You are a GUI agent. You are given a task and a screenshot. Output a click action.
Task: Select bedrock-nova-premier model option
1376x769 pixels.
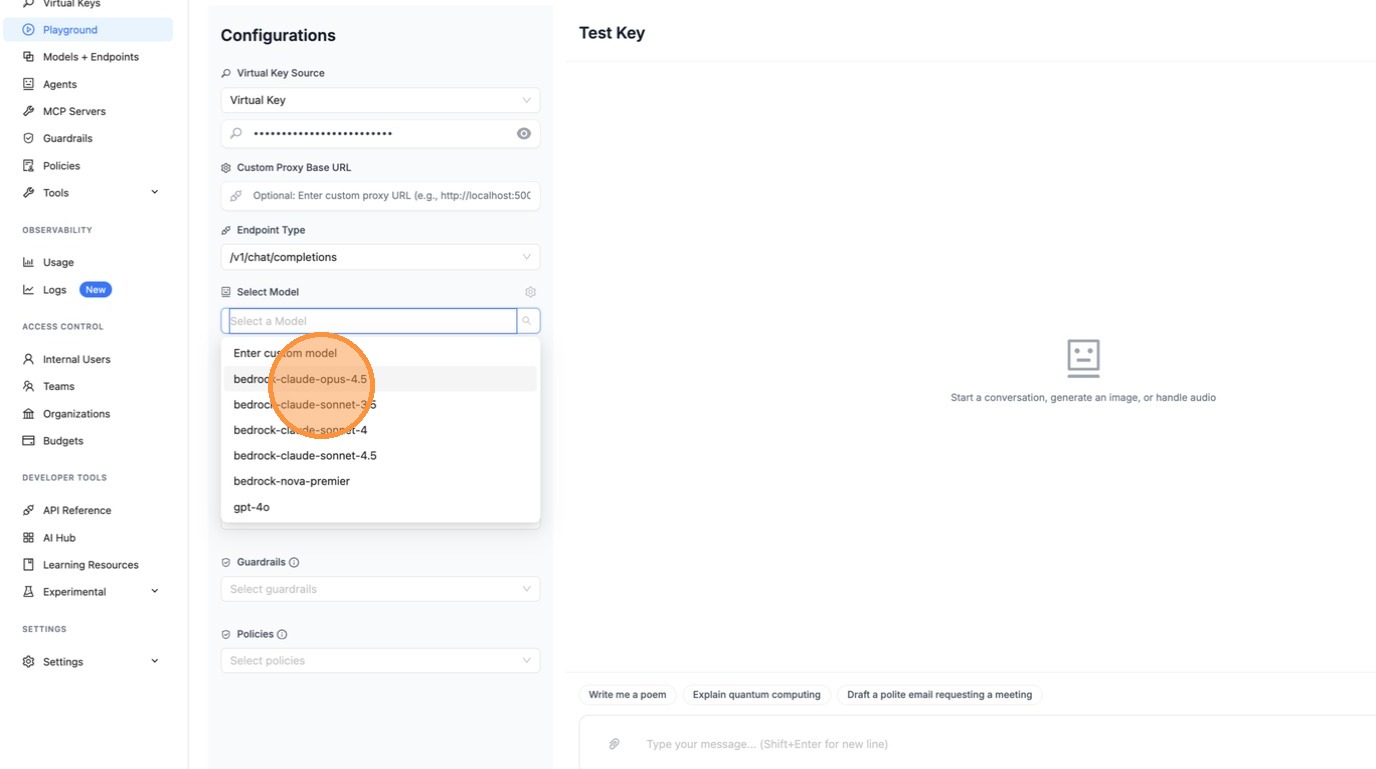pos(292,481)
